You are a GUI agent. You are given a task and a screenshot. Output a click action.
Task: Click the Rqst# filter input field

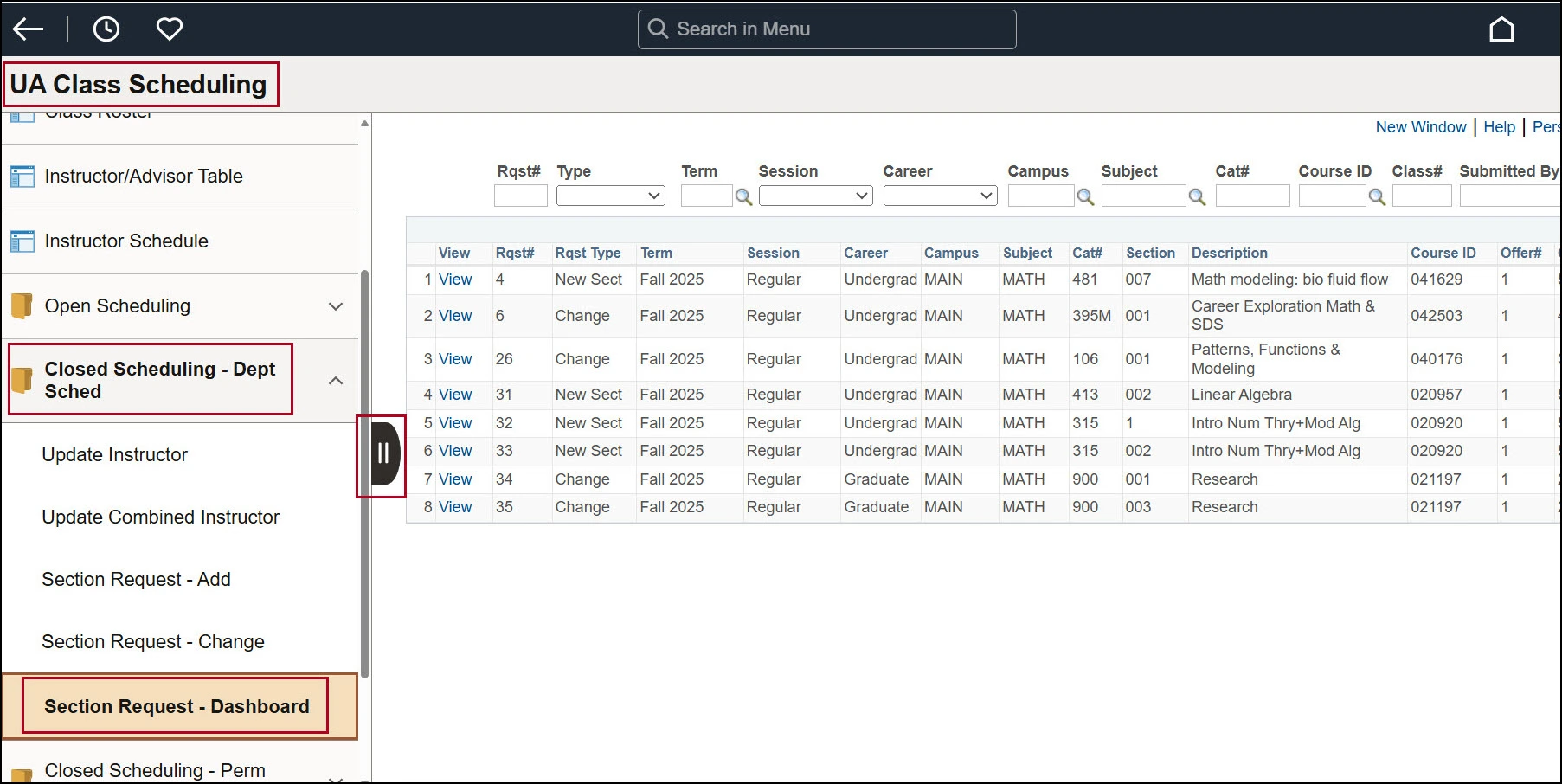click(521, 196)
